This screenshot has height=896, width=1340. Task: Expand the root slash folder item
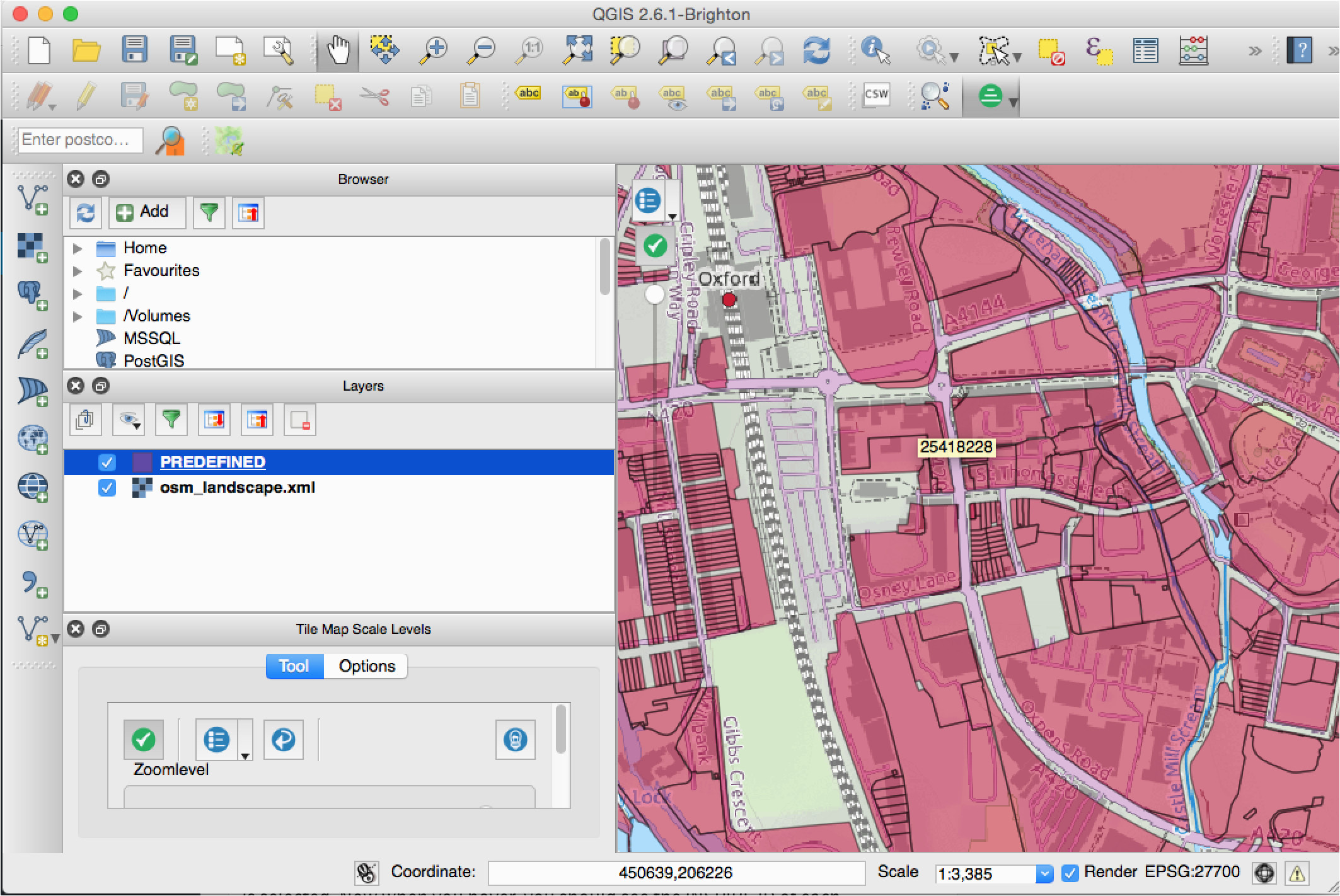click(78, 294)
